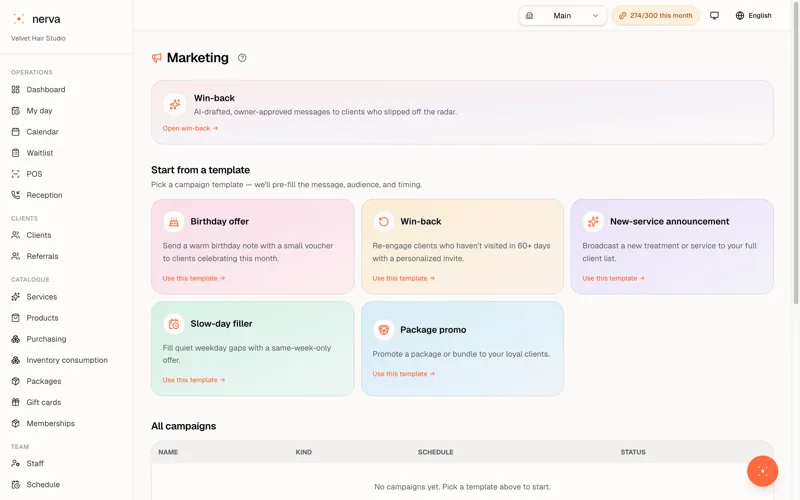Click the Birthday offer cake icon

174,221
